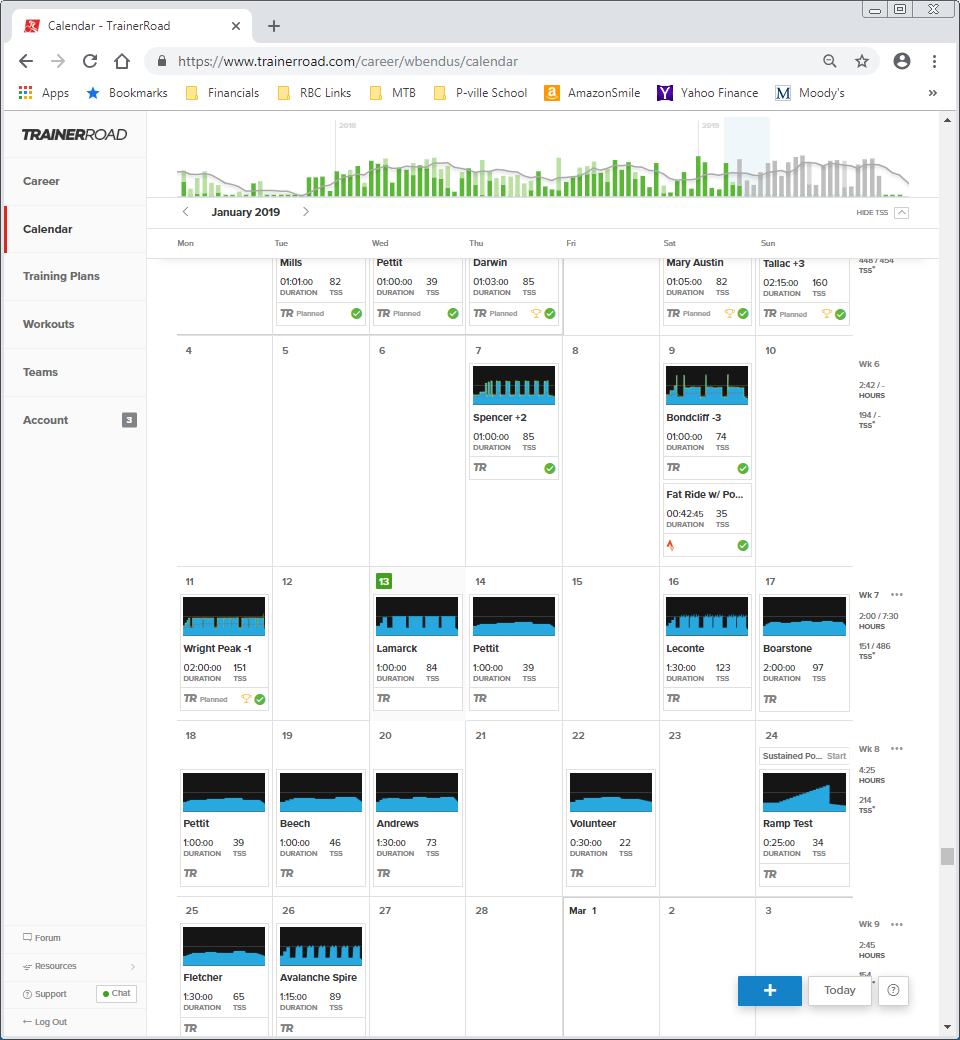The height and width of the screenshot is (1040, 960).
Task: Click the trophy icon on Wright Peak -1
Action: pos(246,698)
